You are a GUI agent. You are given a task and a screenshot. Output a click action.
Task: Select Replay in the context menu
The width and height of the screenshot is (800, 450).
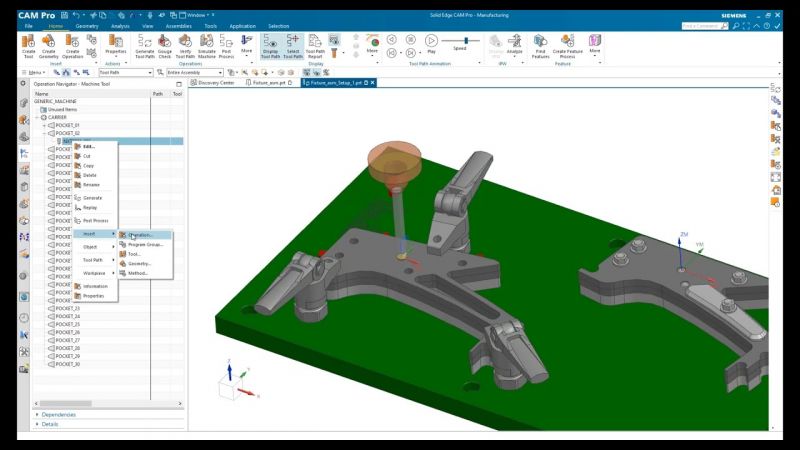coord(92,209)
